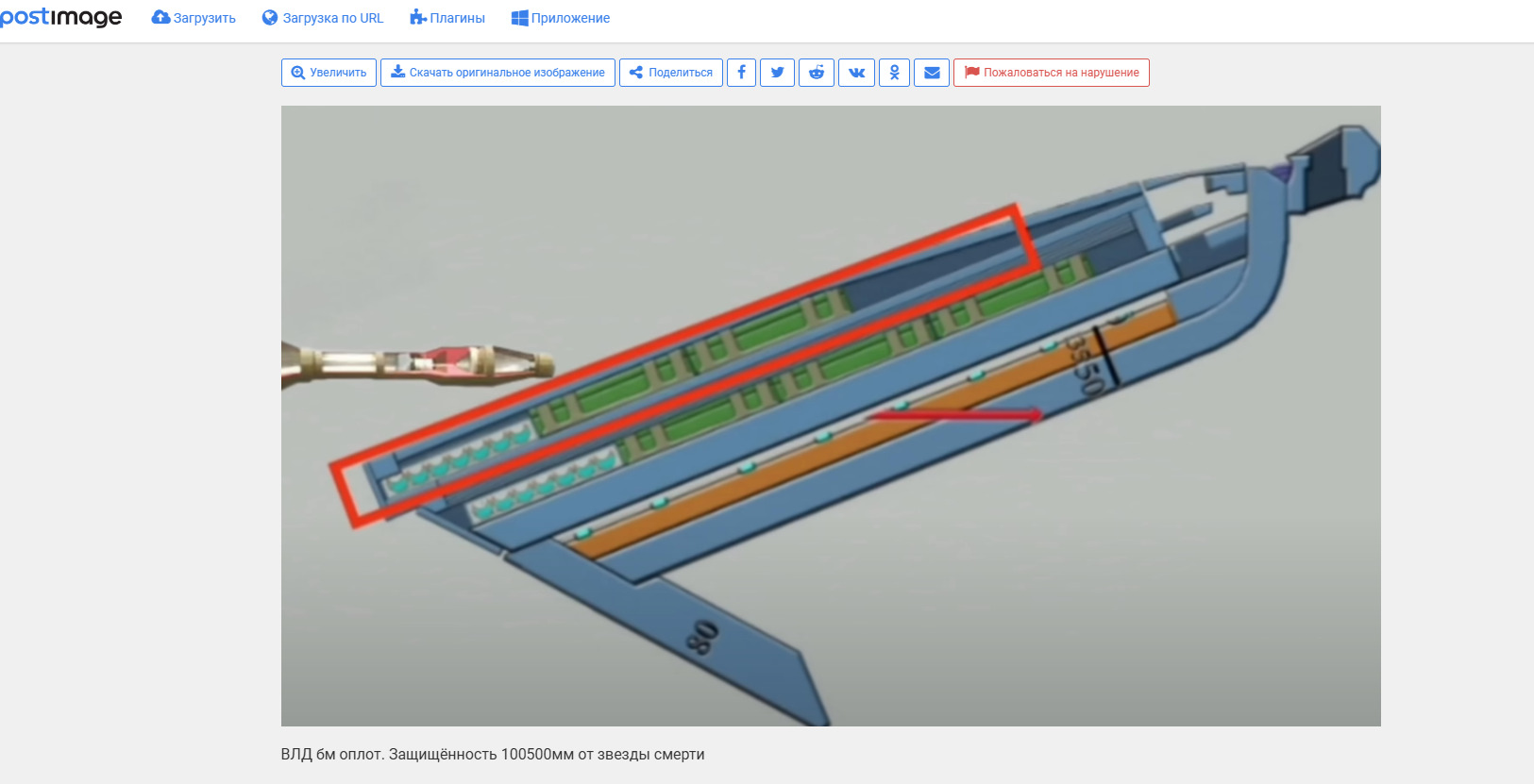Share image on Twitter

[777, 73]
